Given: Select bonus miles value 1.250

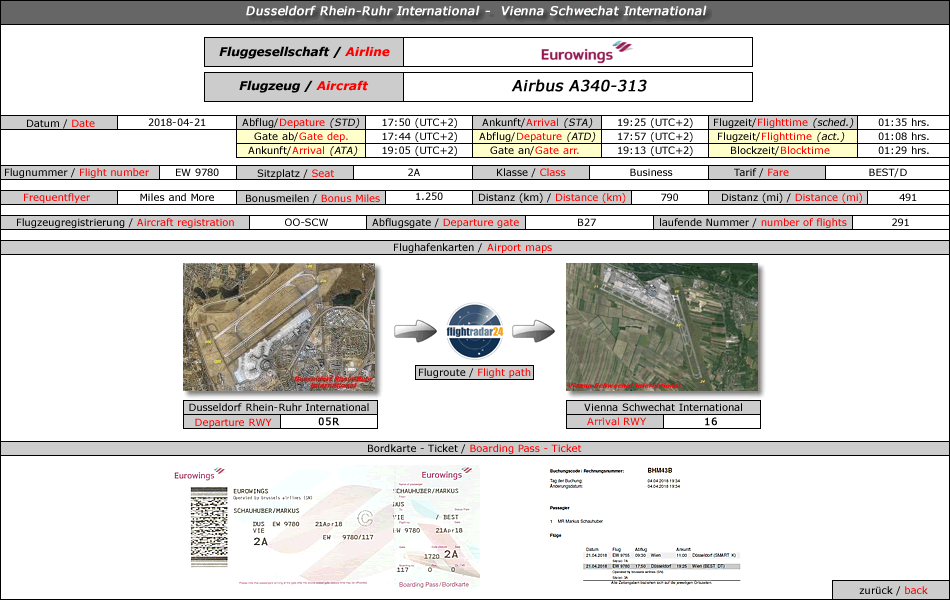Looking at the screenshot, I should coord(429,196).
